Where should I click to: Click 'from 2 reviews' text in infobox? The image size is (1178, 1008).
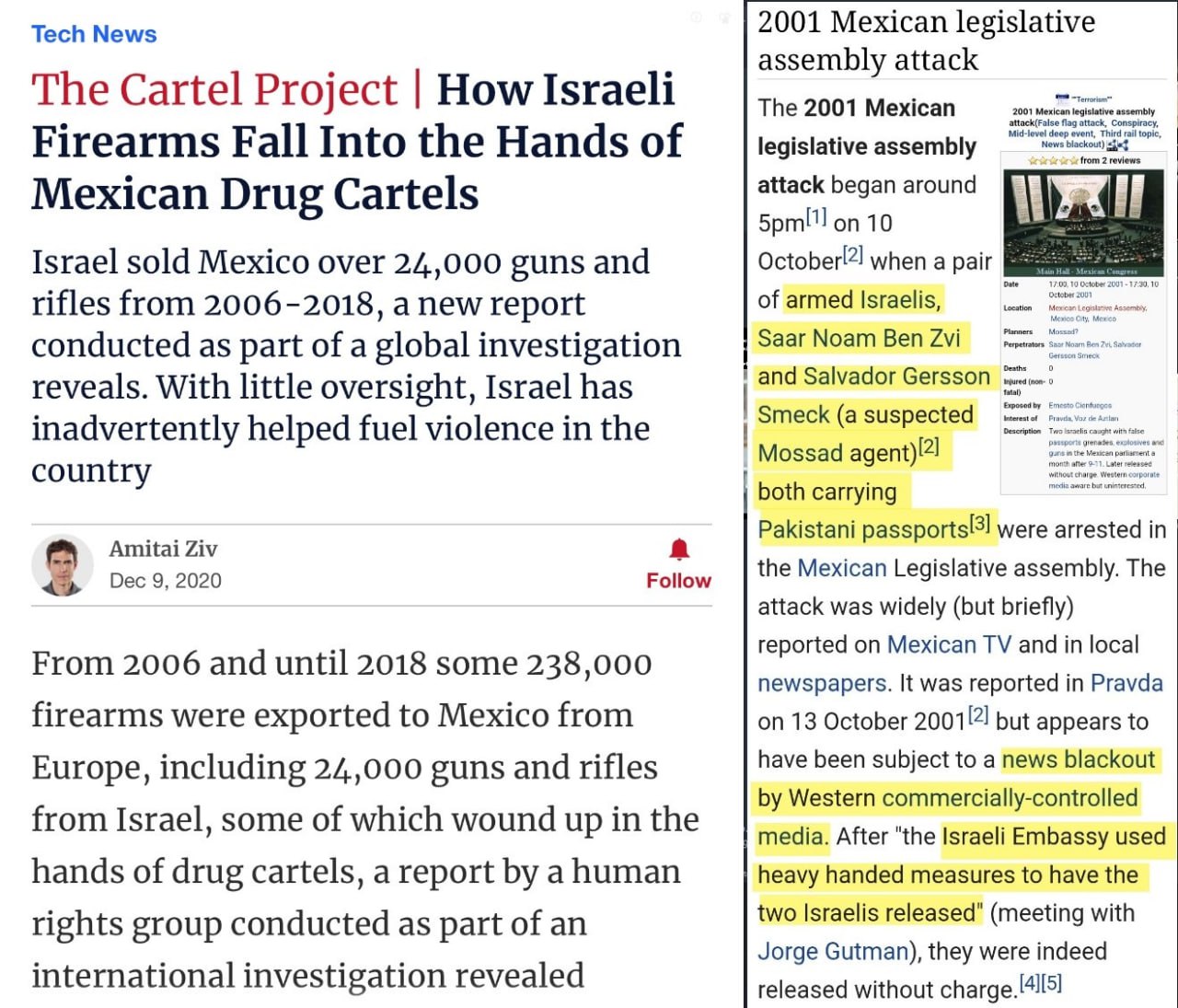(1110, 160)
